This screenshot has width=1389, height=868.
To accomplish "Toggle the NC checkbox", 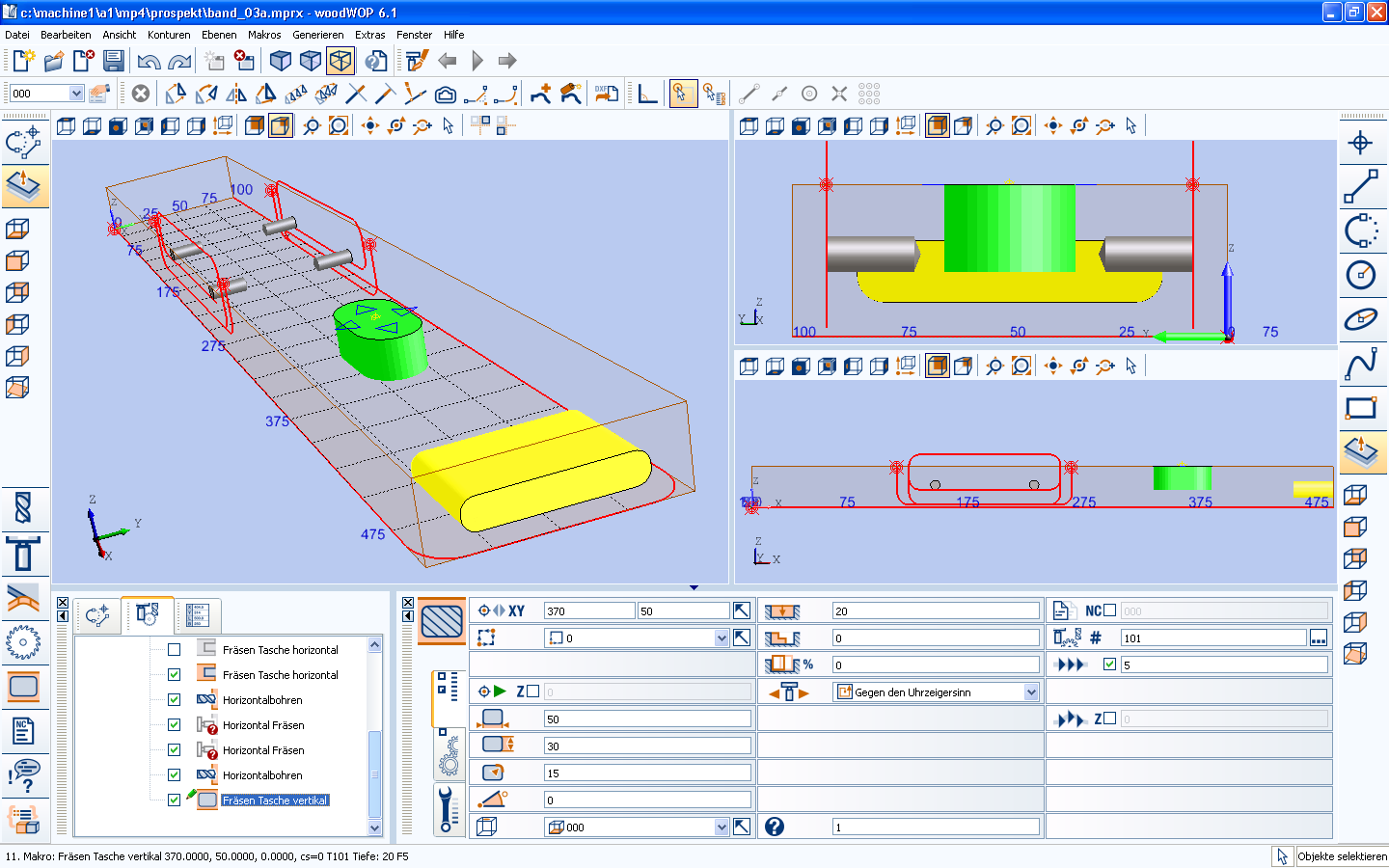I will [1109, 610].
